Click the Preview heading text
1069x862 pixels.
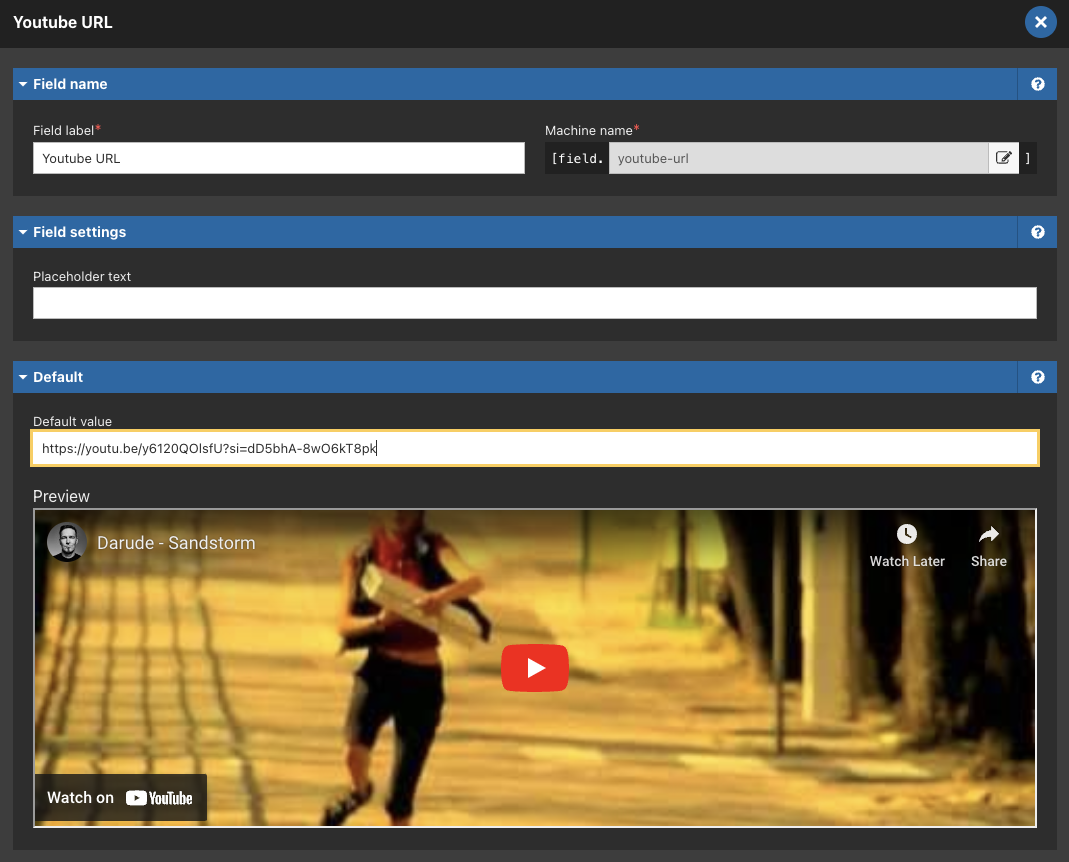click(x=61, y=496)
